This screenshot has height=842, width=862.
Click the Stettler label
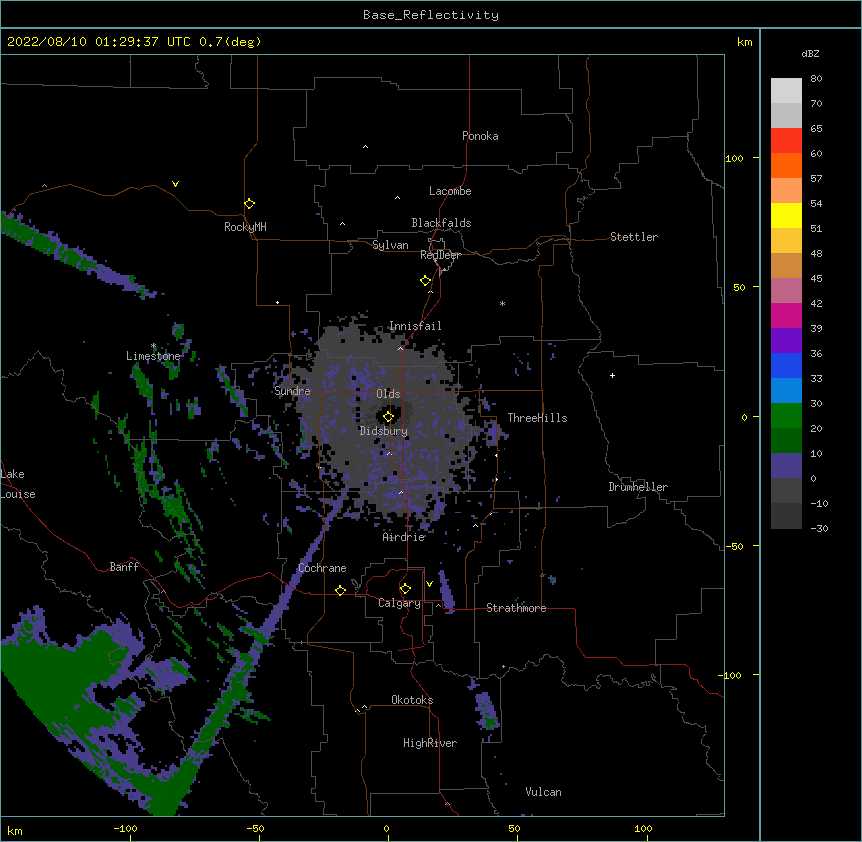634,237
